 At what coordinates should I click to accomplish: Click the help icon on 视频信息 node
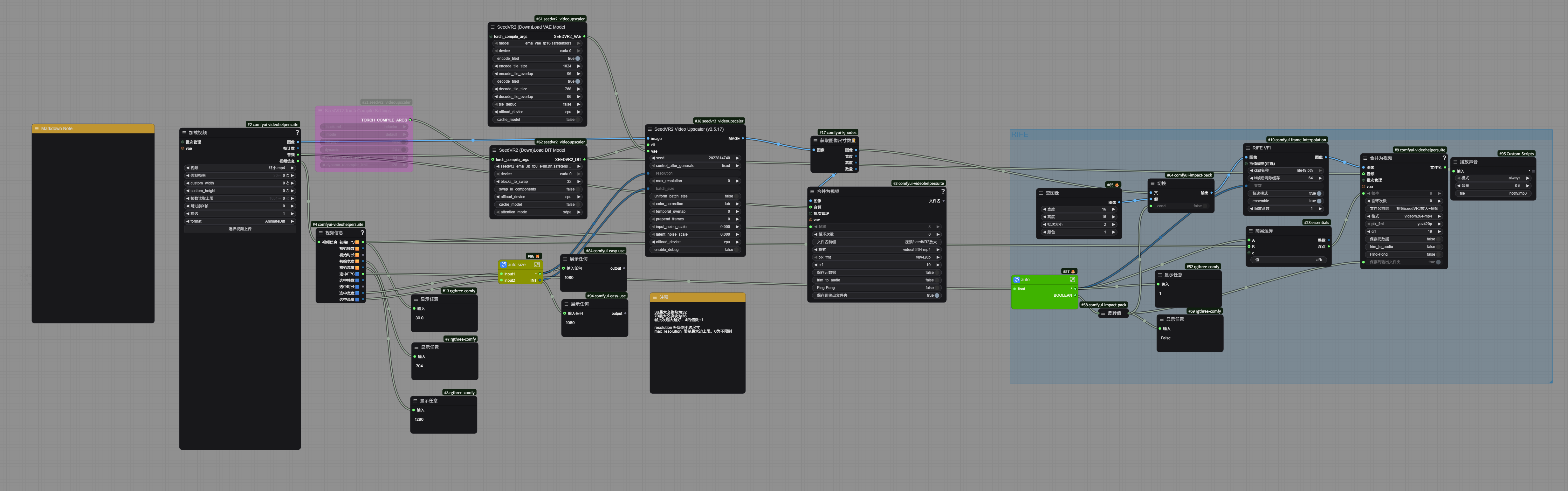tap(362, 233)
